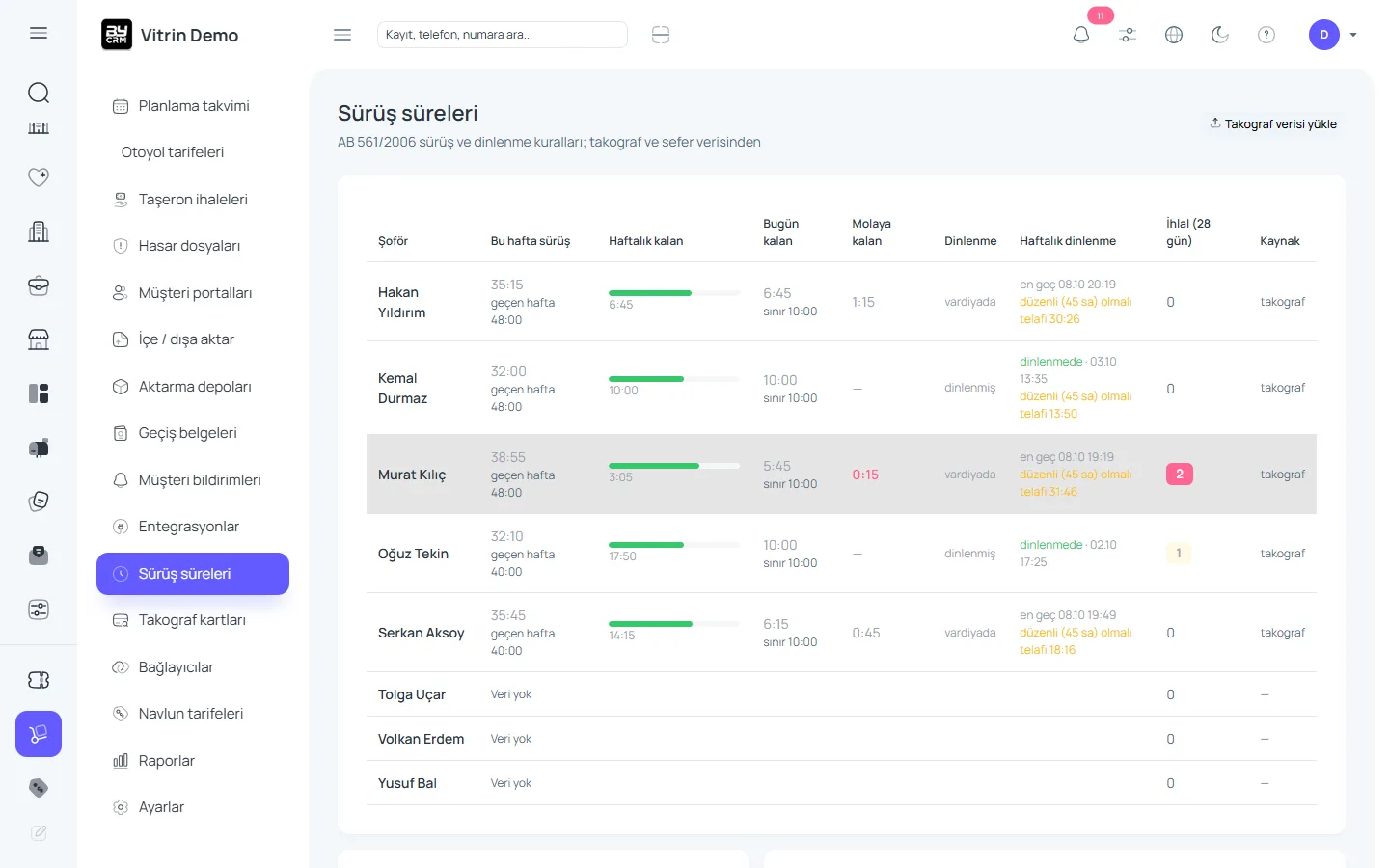The image size is (1389, 868).
Task: Open Takograf kartları
Action: point(193,620)
